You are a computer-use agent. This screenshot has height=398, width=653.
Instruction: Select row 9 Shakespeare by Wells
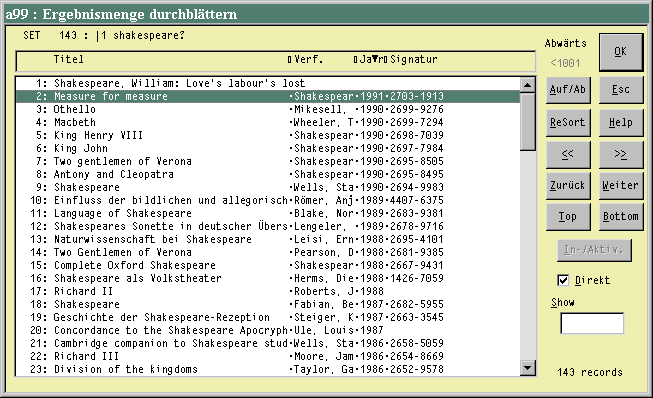(x=268, y=187)
